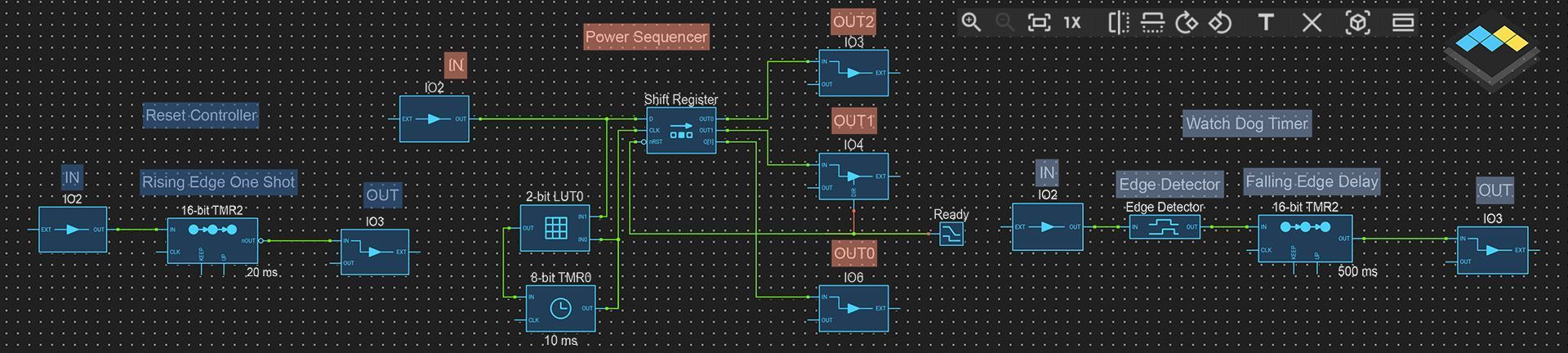1568x353 pixels.
Task: Select the 2-bit LUT0 block
Action: (555, 228)
